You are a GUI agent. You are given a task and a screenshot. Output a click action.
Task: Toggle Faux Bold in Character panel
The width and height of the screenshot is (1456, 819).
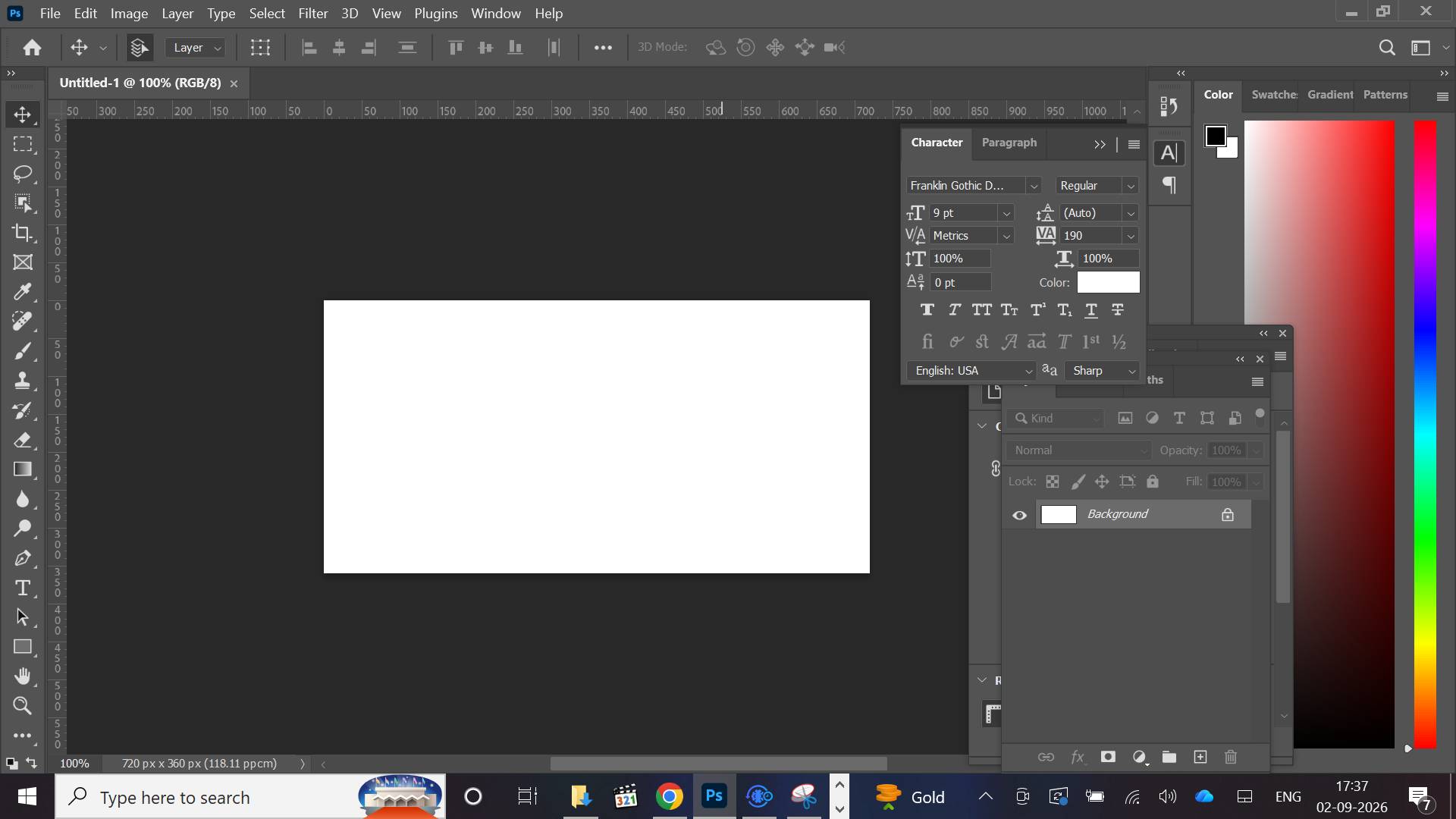pos(927,309)
